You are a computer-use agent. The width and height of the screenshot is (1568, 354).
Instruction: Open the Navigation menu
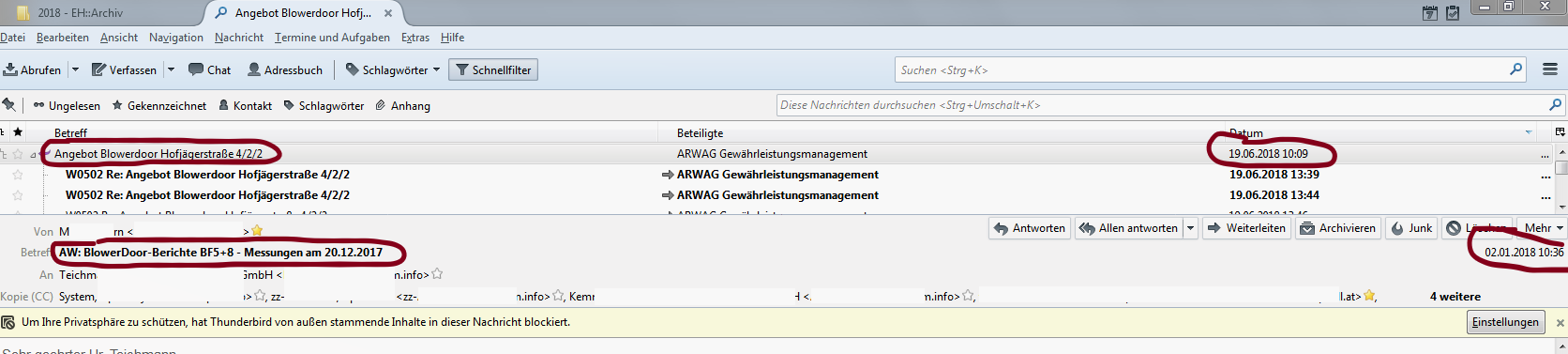(176, 38)
